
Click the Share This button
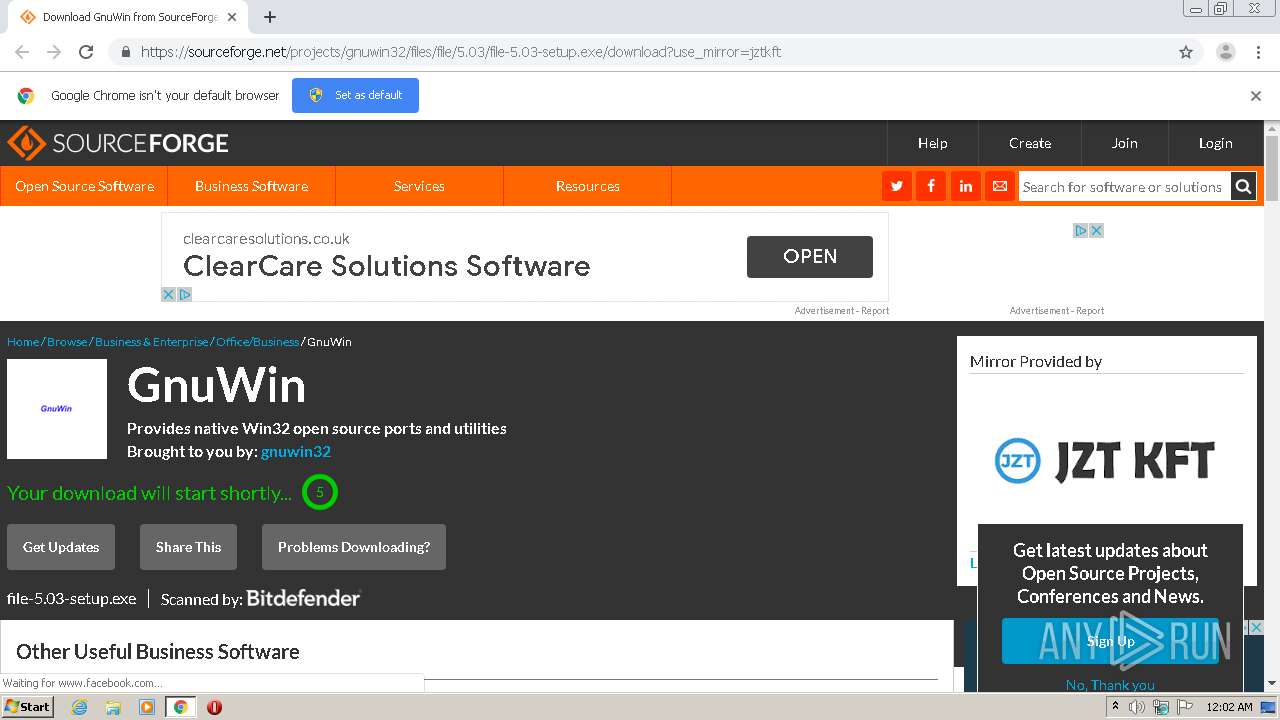coord(188,547)
